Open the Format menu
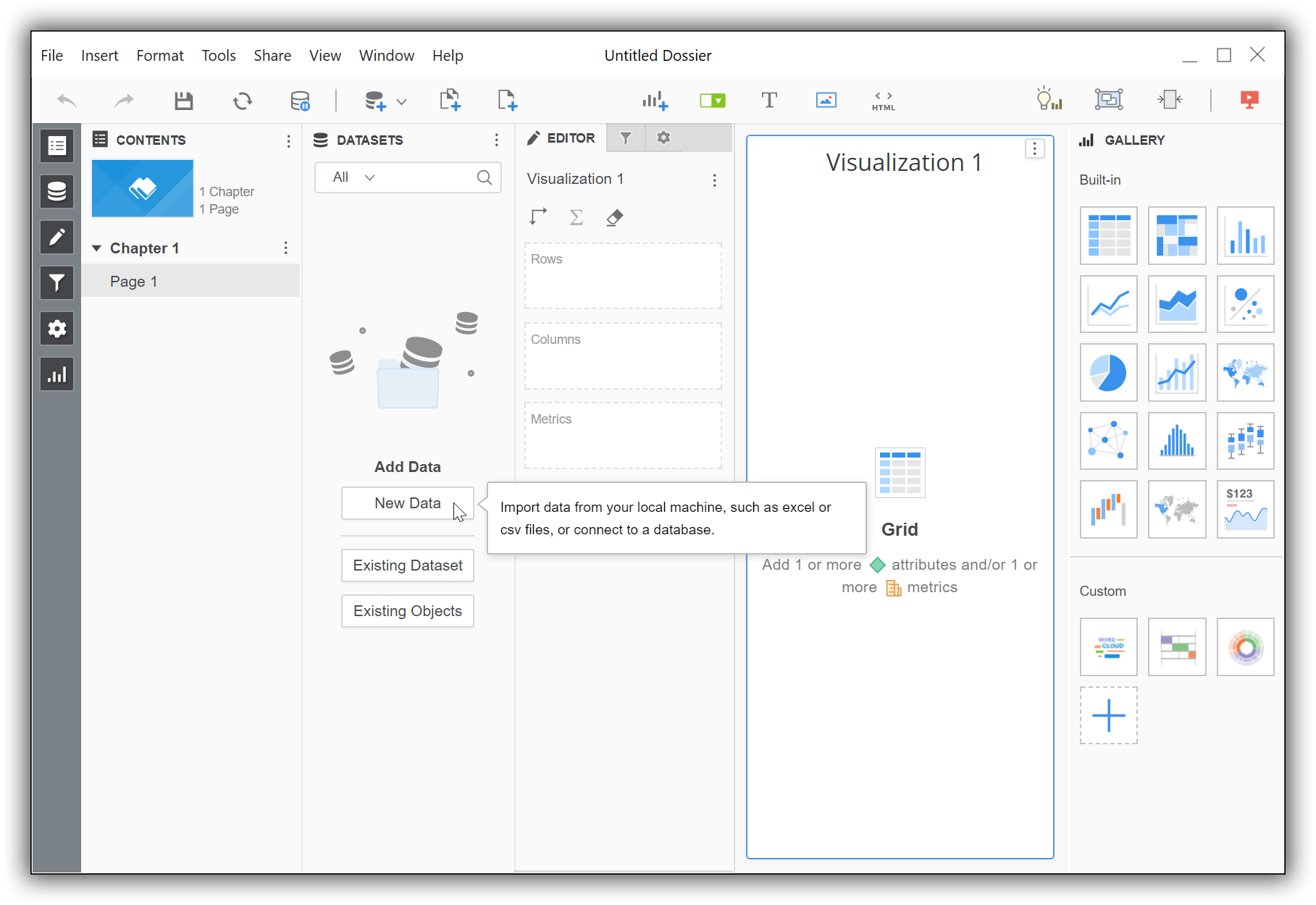Viewport: 1316px width, 905px height. pos(159,55)
